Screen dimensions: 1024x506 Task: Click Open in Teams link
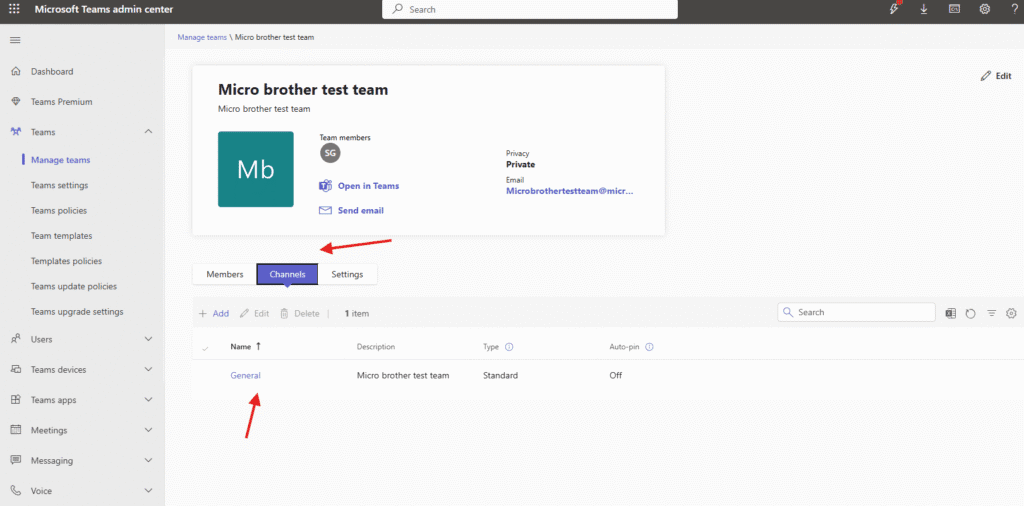click(367, 186)
